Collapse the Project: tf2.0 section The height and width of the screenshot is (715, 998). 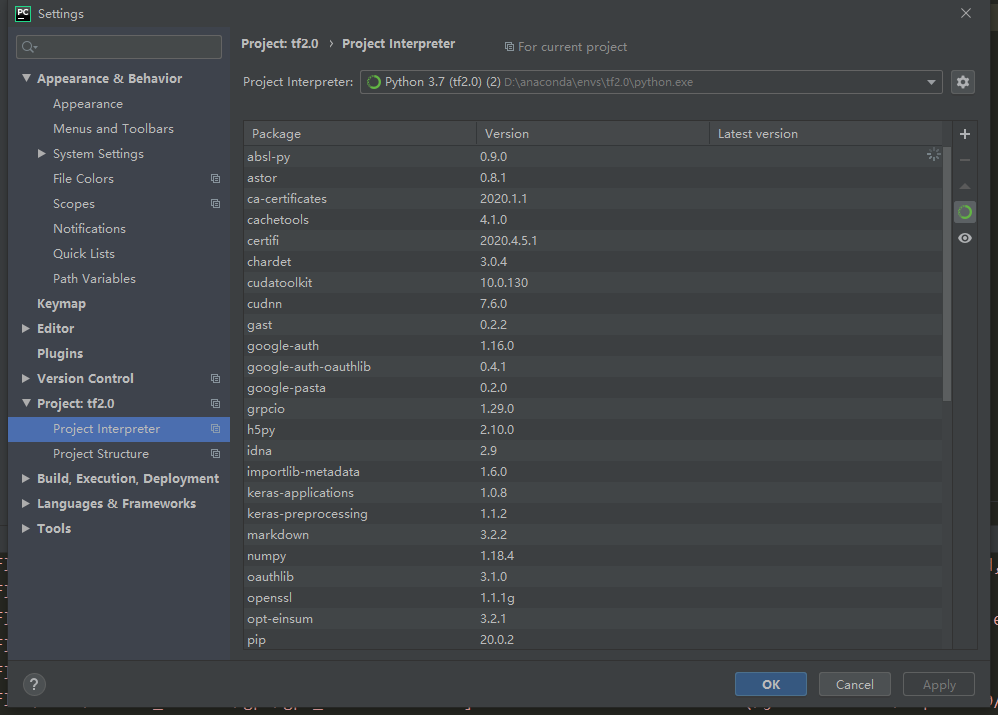[26, 404]
